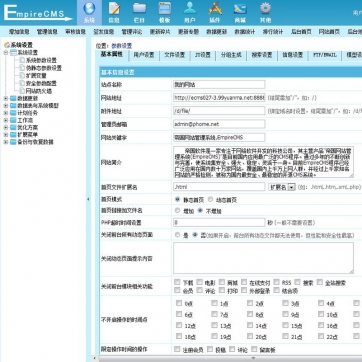
Task: Check the 22点 time checkbox
Action: (321, 336)
